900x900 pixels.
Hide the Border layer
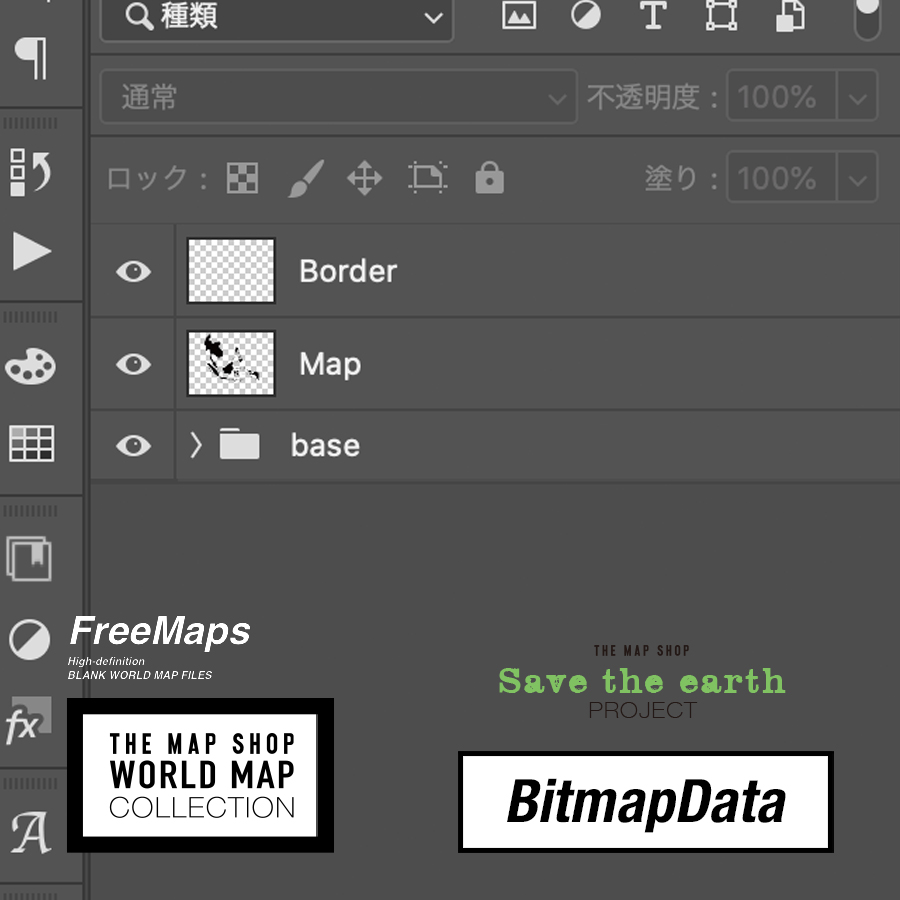133,271
